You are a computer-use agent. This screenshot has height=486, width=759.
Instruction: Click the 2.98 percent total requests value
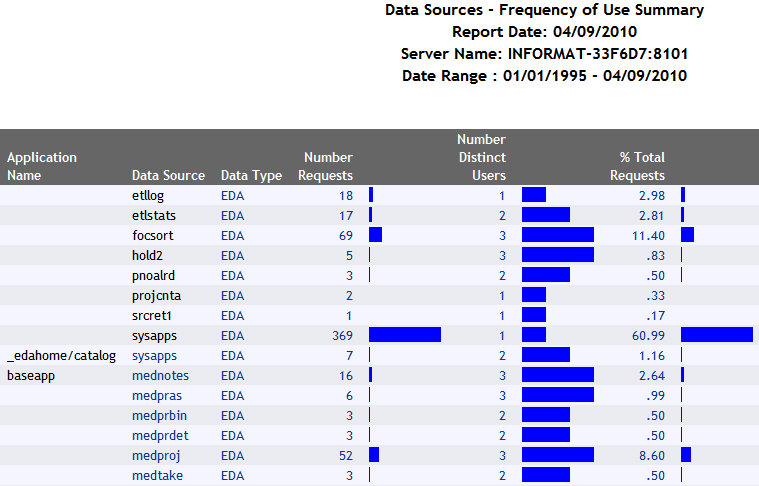pyautogui.click(x=652, y=196)
